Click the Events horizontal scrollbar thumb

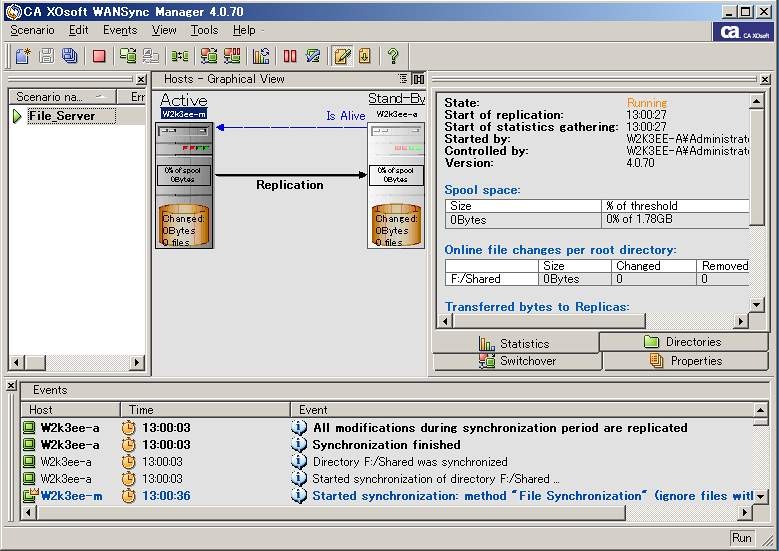[x=330, y=512]
